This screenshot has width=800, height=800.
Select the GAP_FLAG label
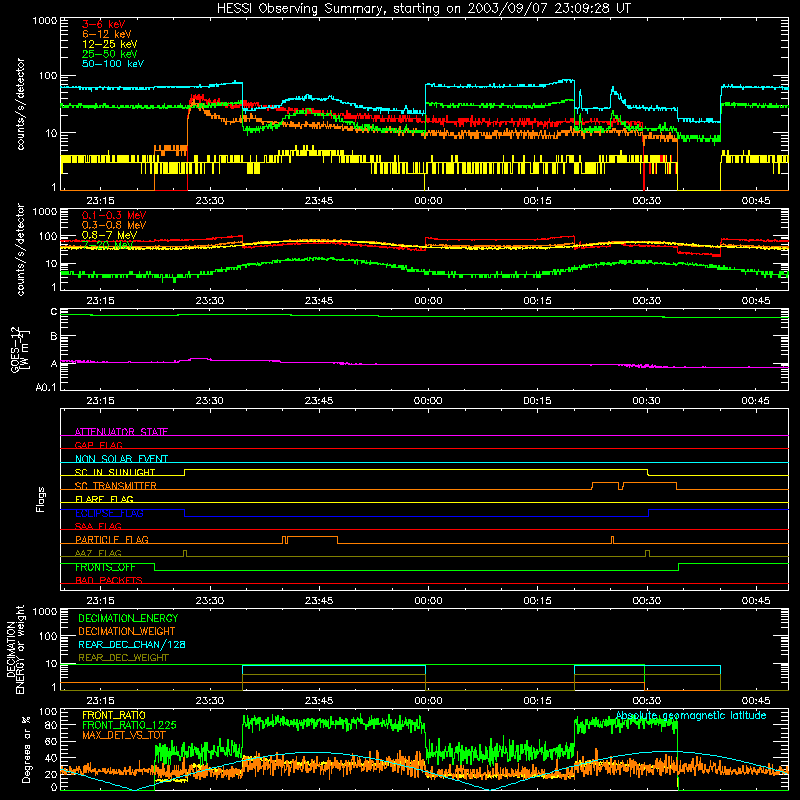(x=98, y=445)
